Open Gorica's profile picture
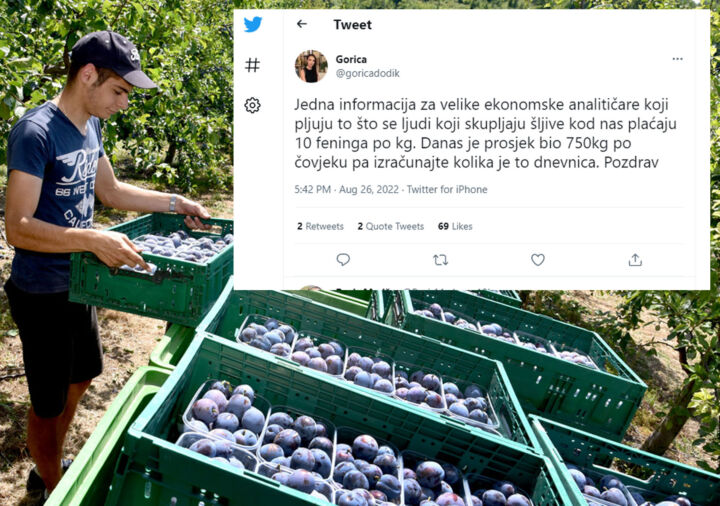This screenshot has width=720, height=506. tap(311, 66)
